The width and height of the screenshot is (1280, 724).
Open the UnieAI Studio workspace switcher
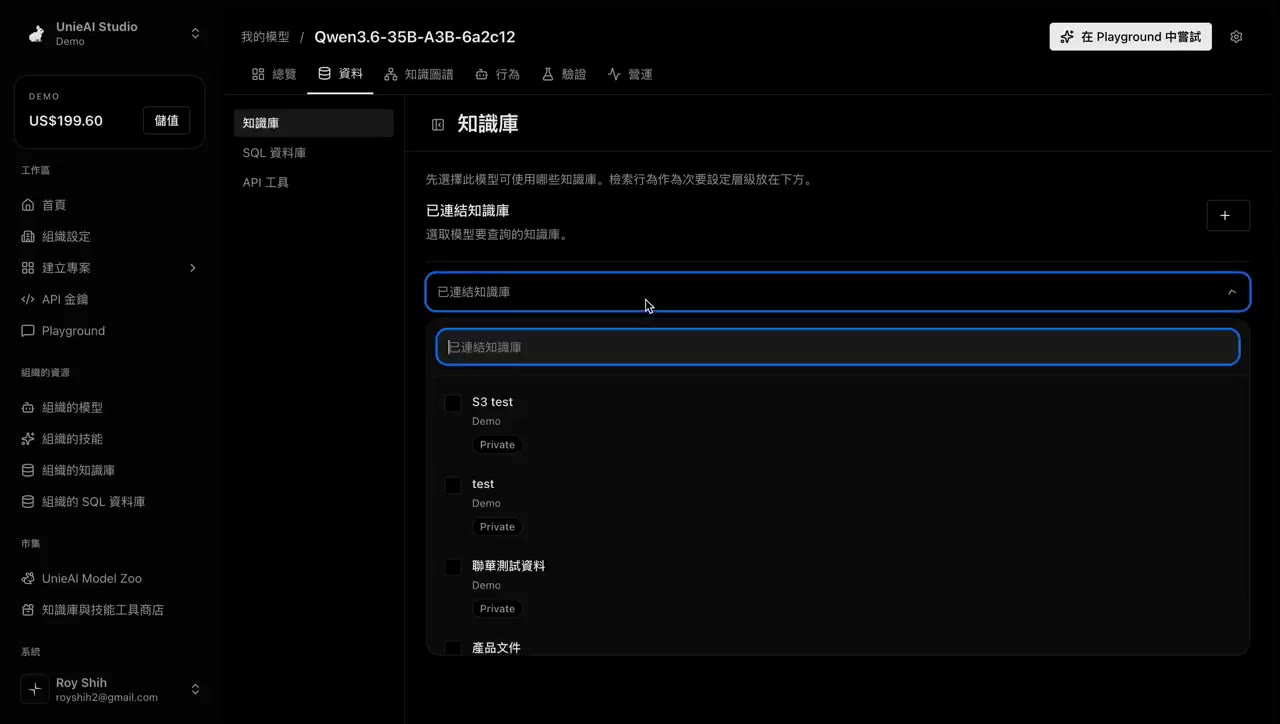(195, 34)
